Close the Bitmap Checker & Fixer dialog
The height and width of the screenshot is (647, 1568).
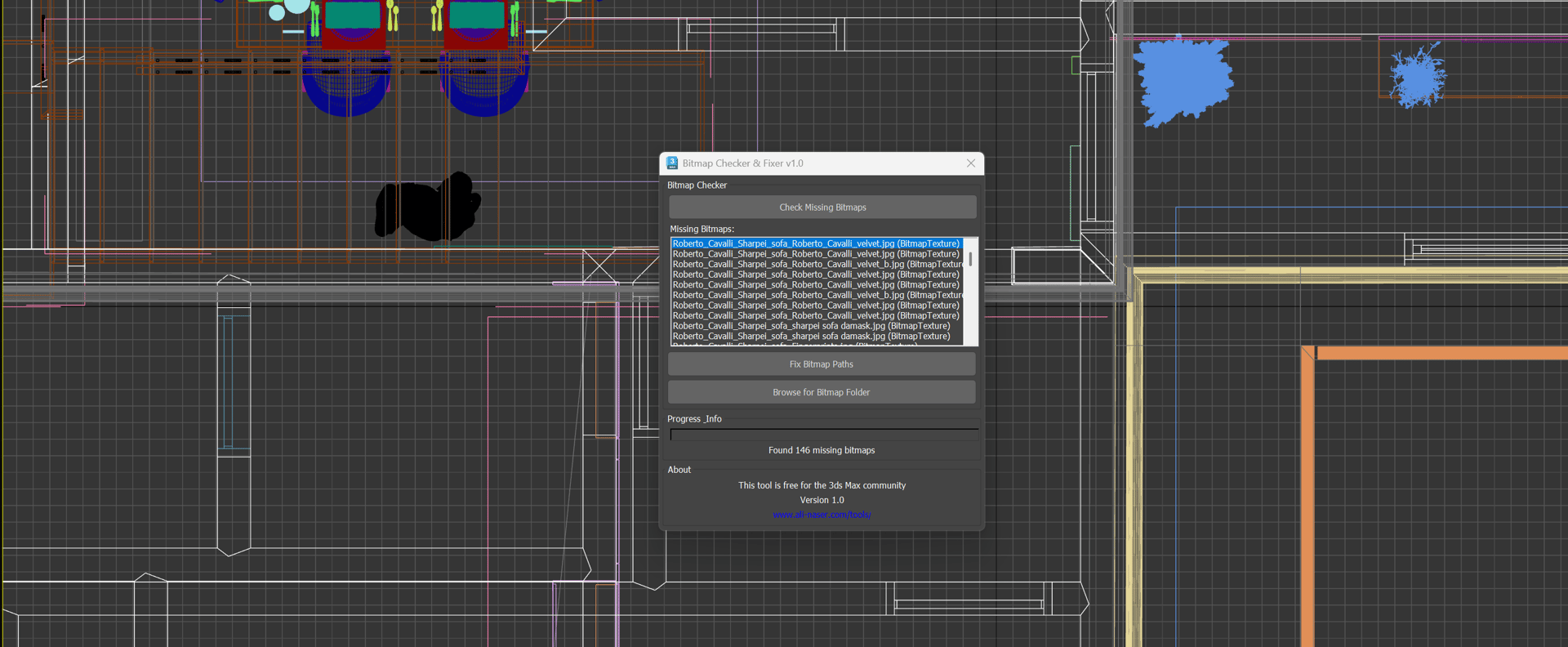[970, 163]
